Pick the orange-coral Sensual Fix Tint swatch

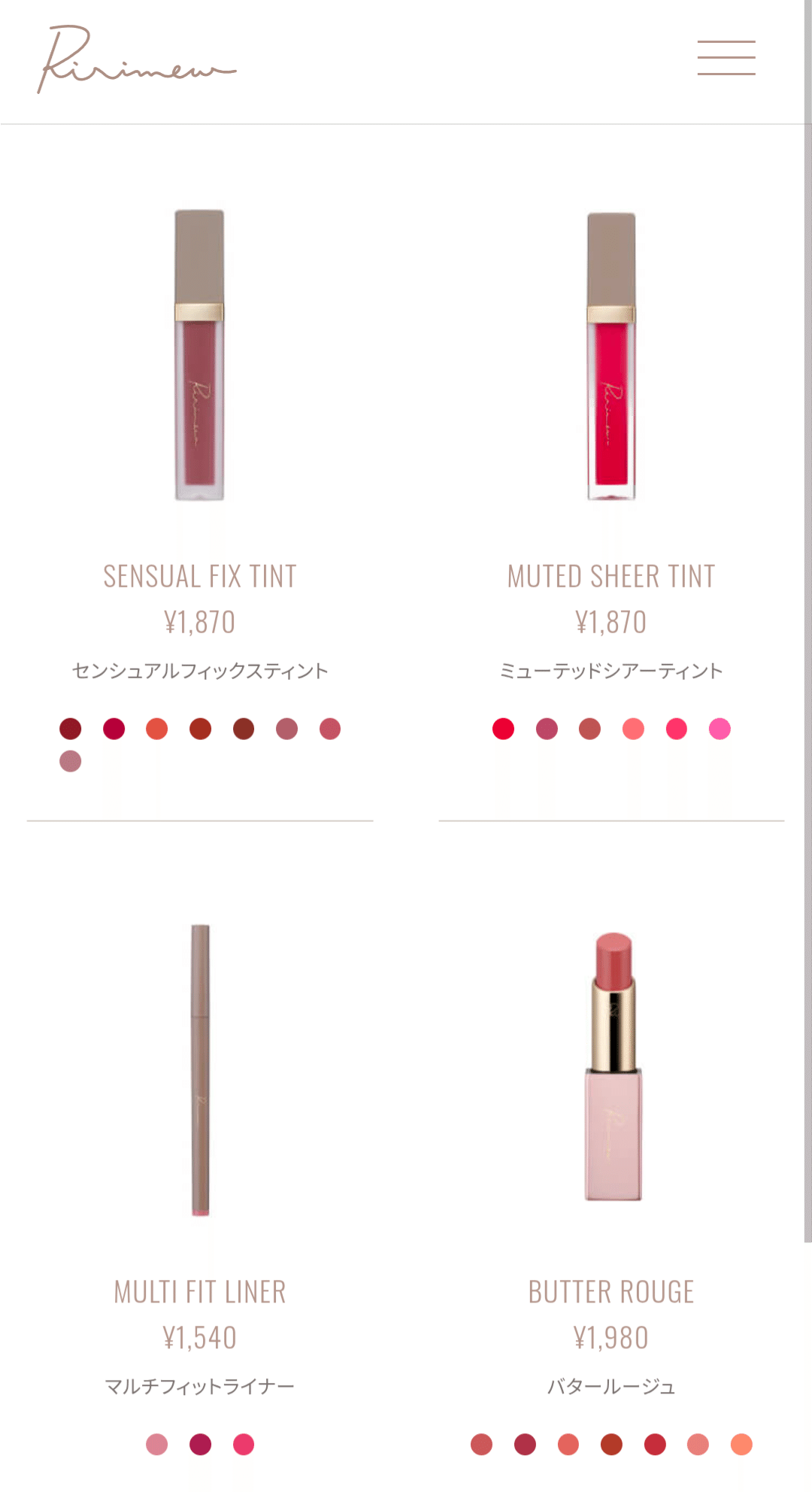[x=157, y=729]
